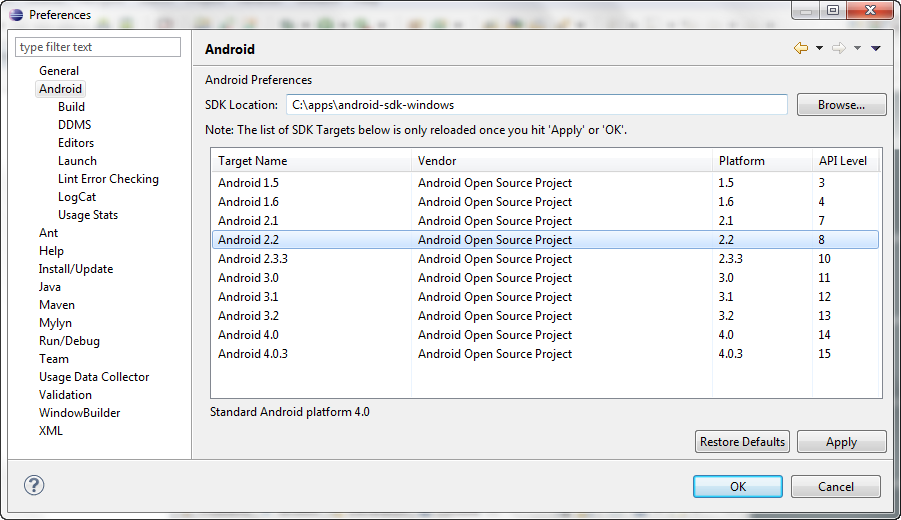Select Mylyn in preferences tree
Image resolution: width=901 pixels, height=520 pixels.
pos(55,323)
